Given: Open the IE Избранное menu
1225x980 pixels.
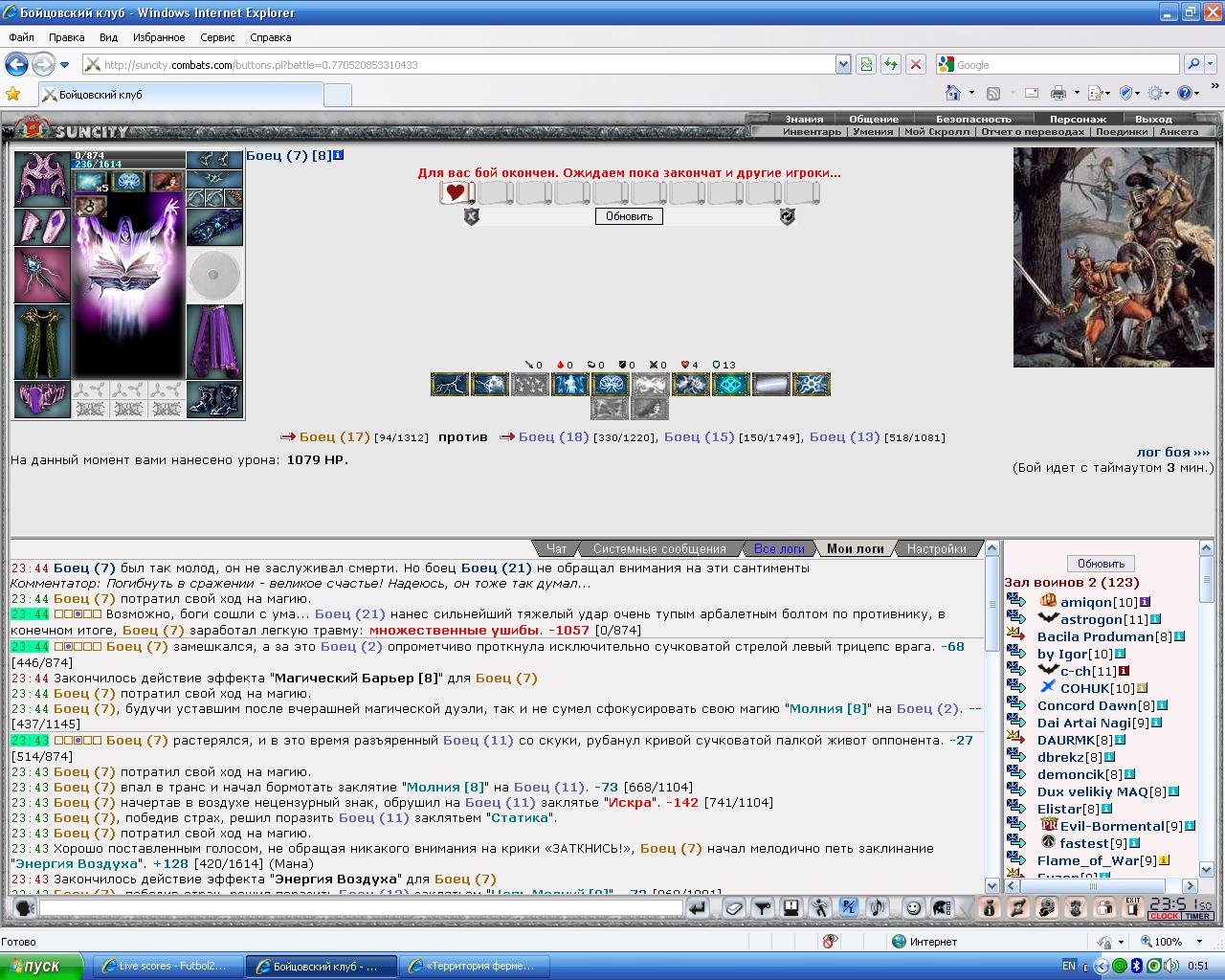Looking at the screenshot, I should click(x=159, y=37).
